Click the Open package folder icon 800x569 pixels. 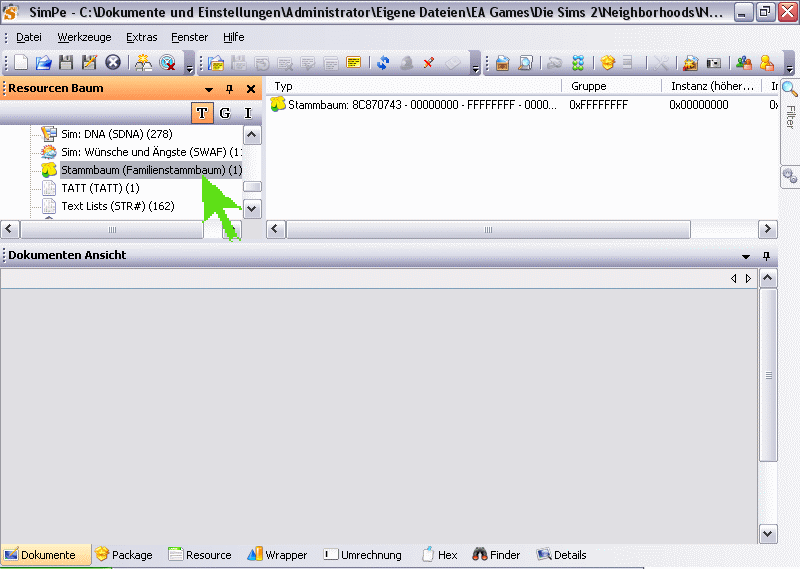(43, 62)
